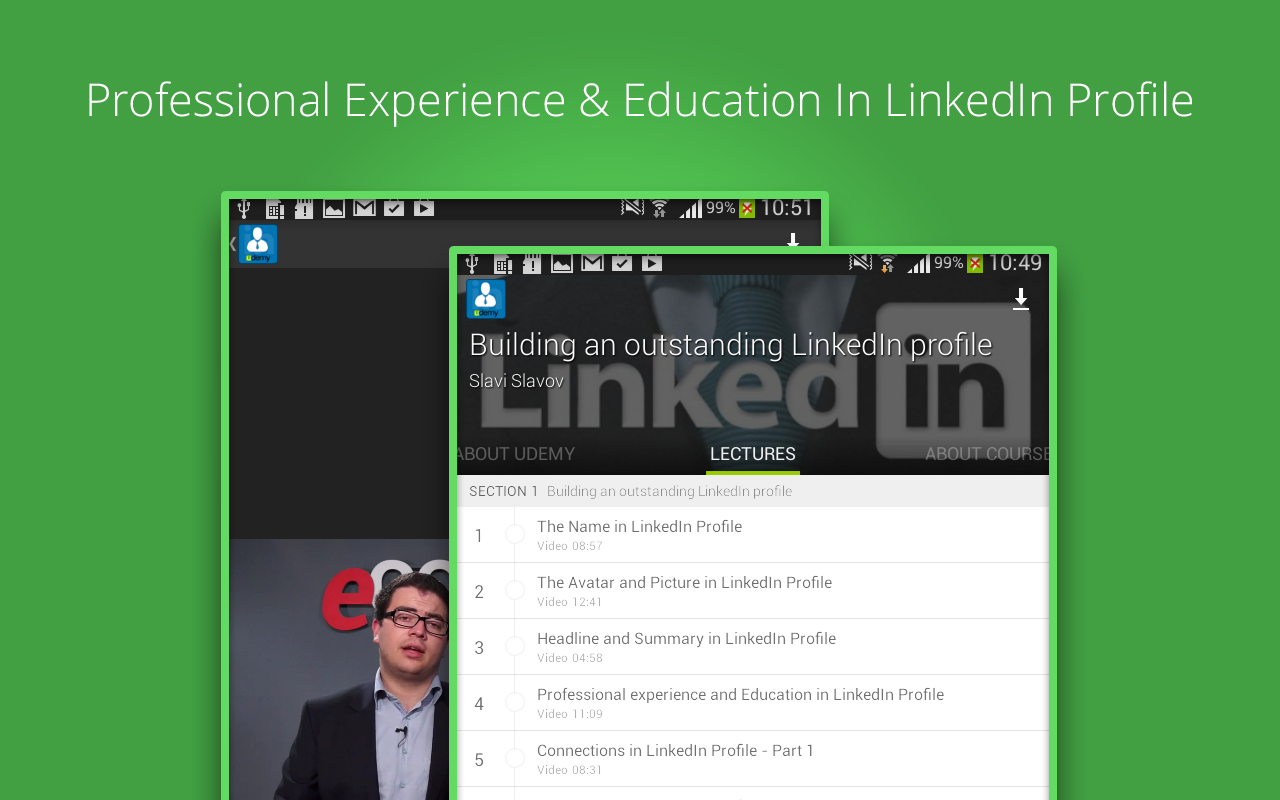Screen dimensions: 1280x800
Task: Tap the lecture number 4 label
Action: click(x=479, y=704)
